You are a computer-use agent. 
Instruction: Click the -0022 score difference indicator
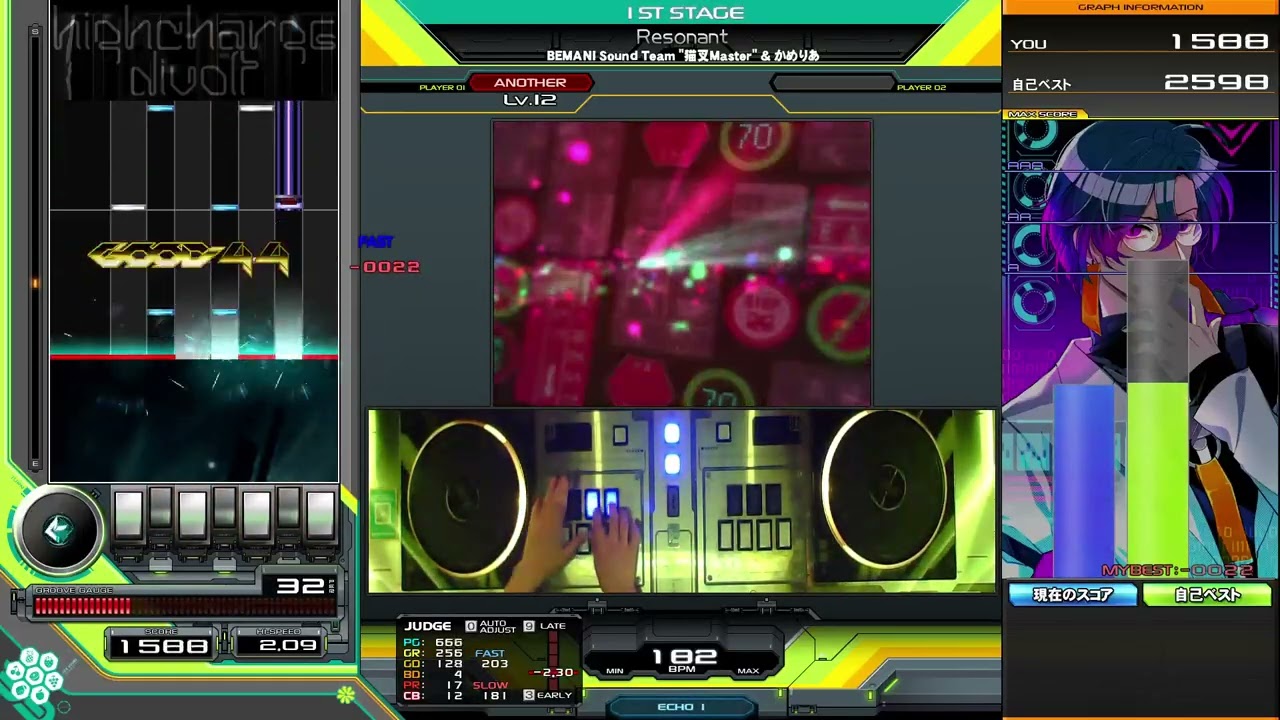386,267
